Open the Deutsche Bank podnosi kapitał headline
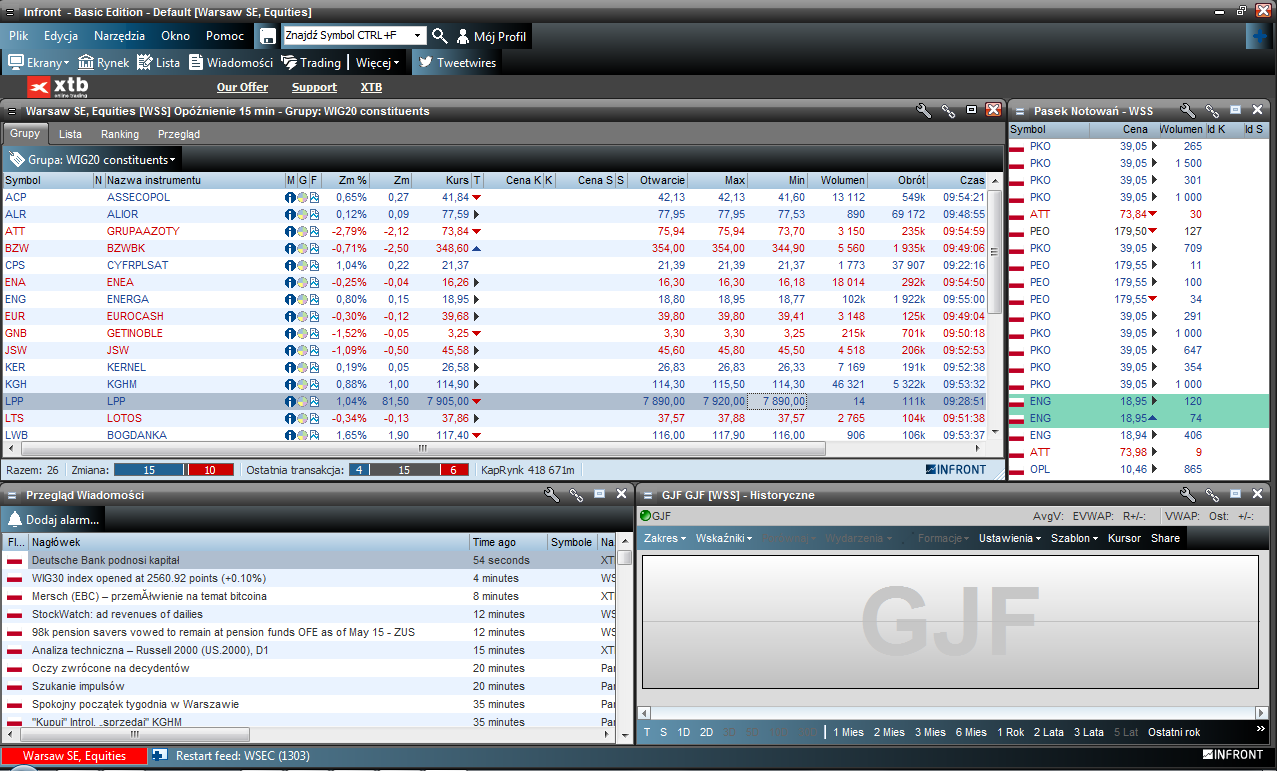This screenshot has width=1277, height=771. [105, 560]
